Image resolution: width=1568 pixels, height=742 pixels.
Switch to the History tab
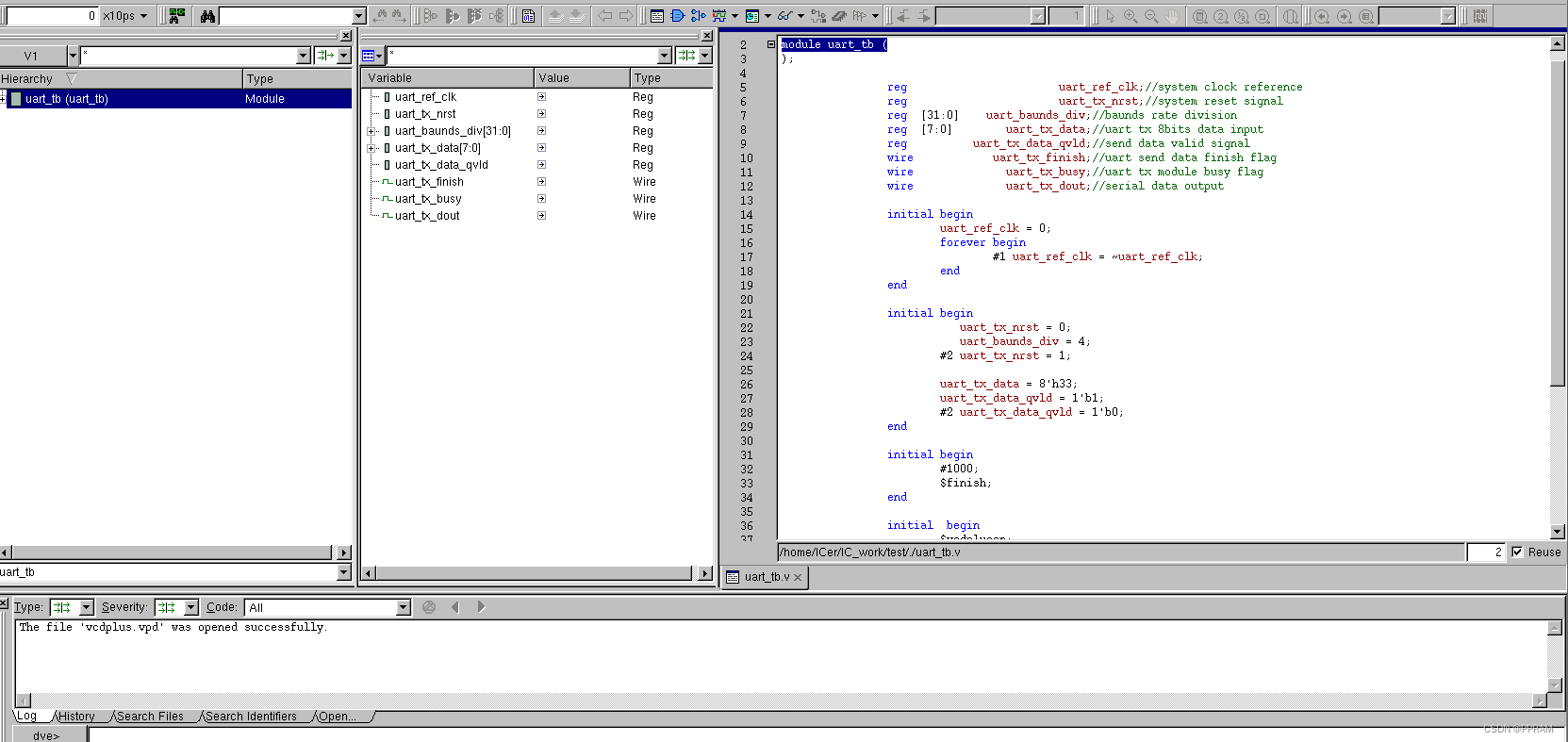click(x=77, y=717)
